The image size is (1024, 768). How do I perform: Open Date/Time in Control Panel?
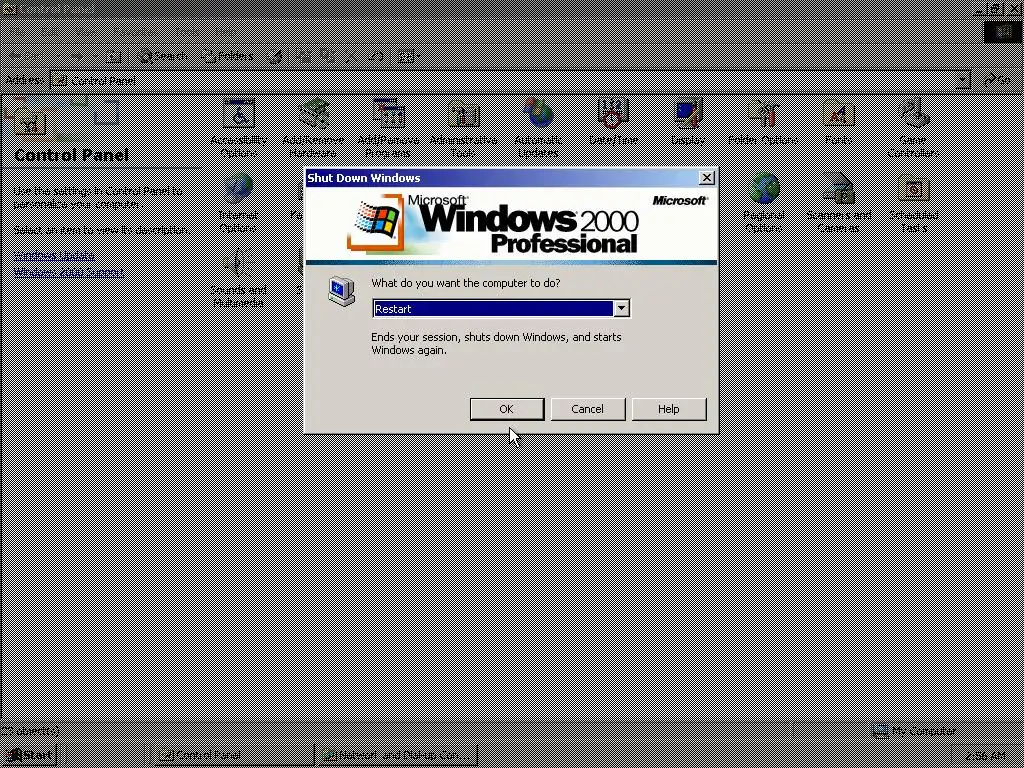613,121
